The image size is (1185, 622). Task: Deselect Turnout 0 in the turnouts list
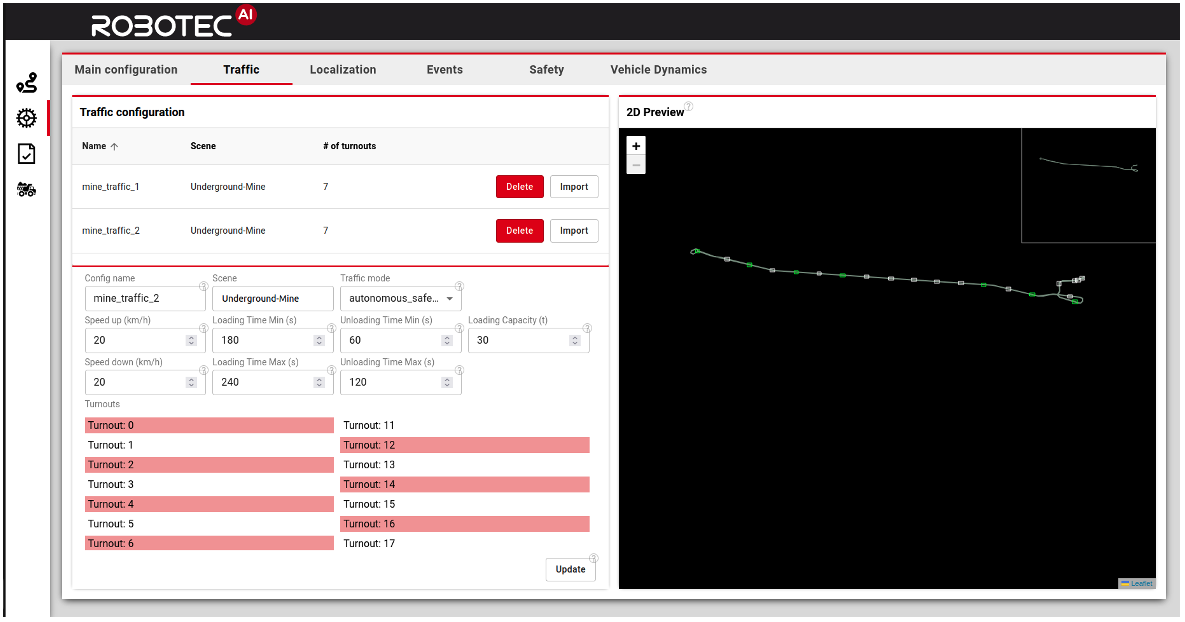[x=209, y=424]
